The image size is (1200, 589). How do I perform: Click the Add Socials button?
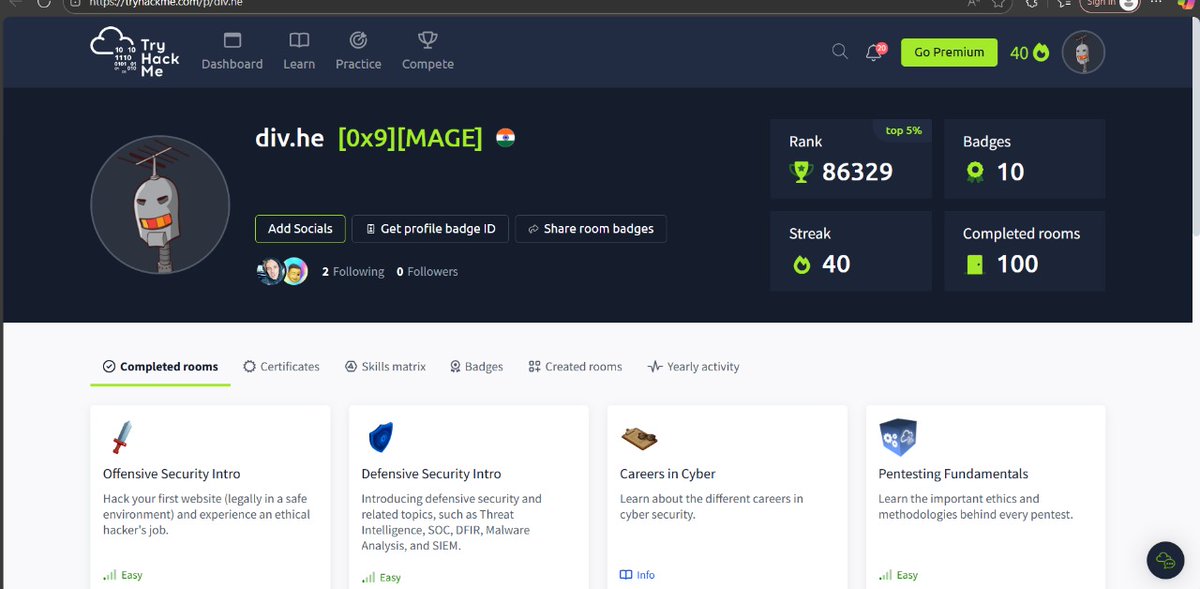pos(300,229)
